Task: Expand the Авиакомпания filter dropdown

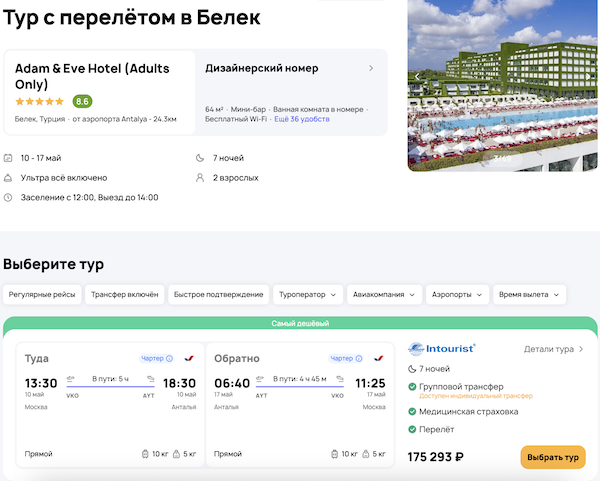Action: coord(384,294)
